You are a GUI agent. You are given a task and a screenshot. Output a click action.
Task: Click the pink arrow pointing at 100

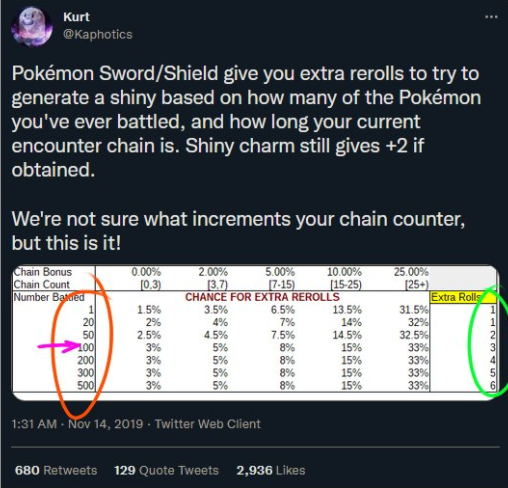[x=59, y=346]
